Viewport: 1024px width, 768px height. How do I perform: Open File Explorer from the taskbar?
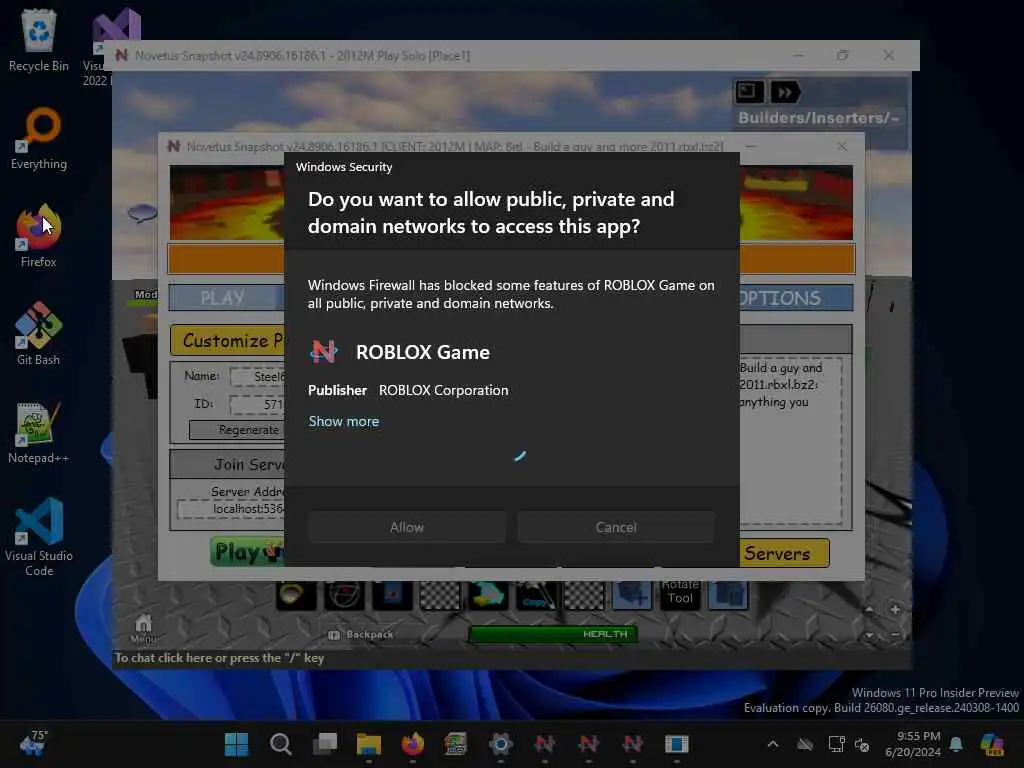point(369,744)
